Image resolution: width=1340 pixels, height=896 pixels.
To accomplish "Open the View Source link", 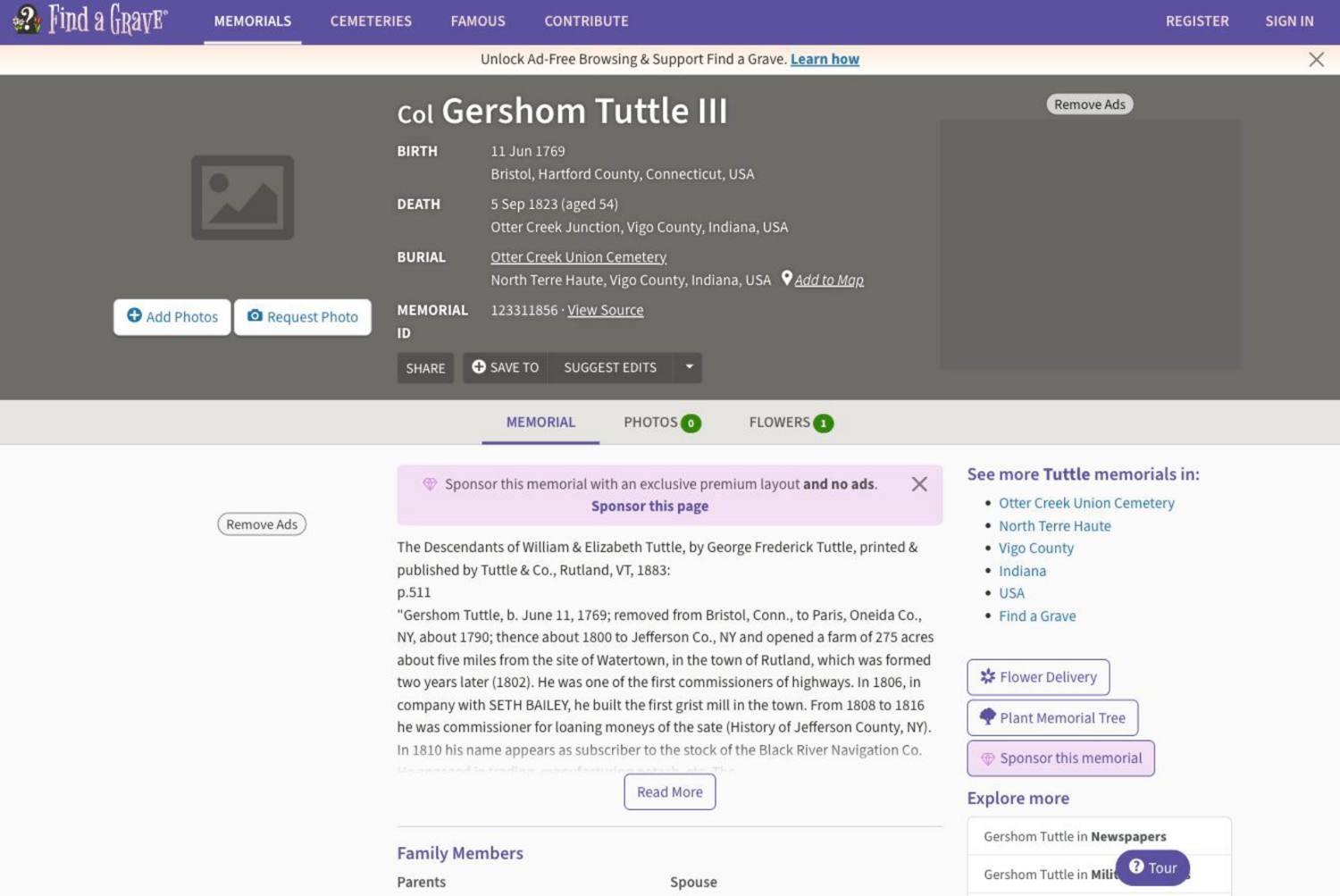I will click(605, 310).
